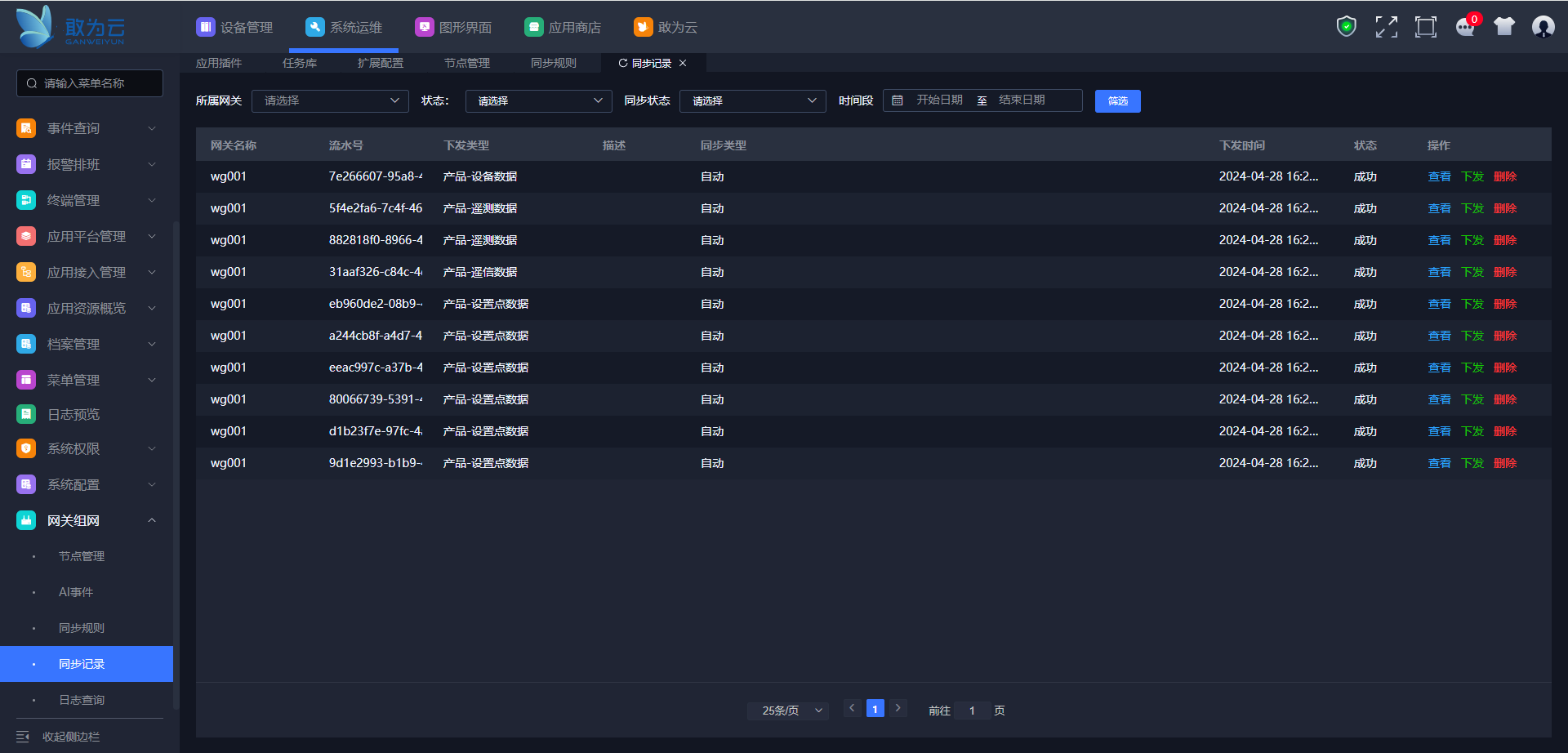Open the user avatar profile

1543,27
